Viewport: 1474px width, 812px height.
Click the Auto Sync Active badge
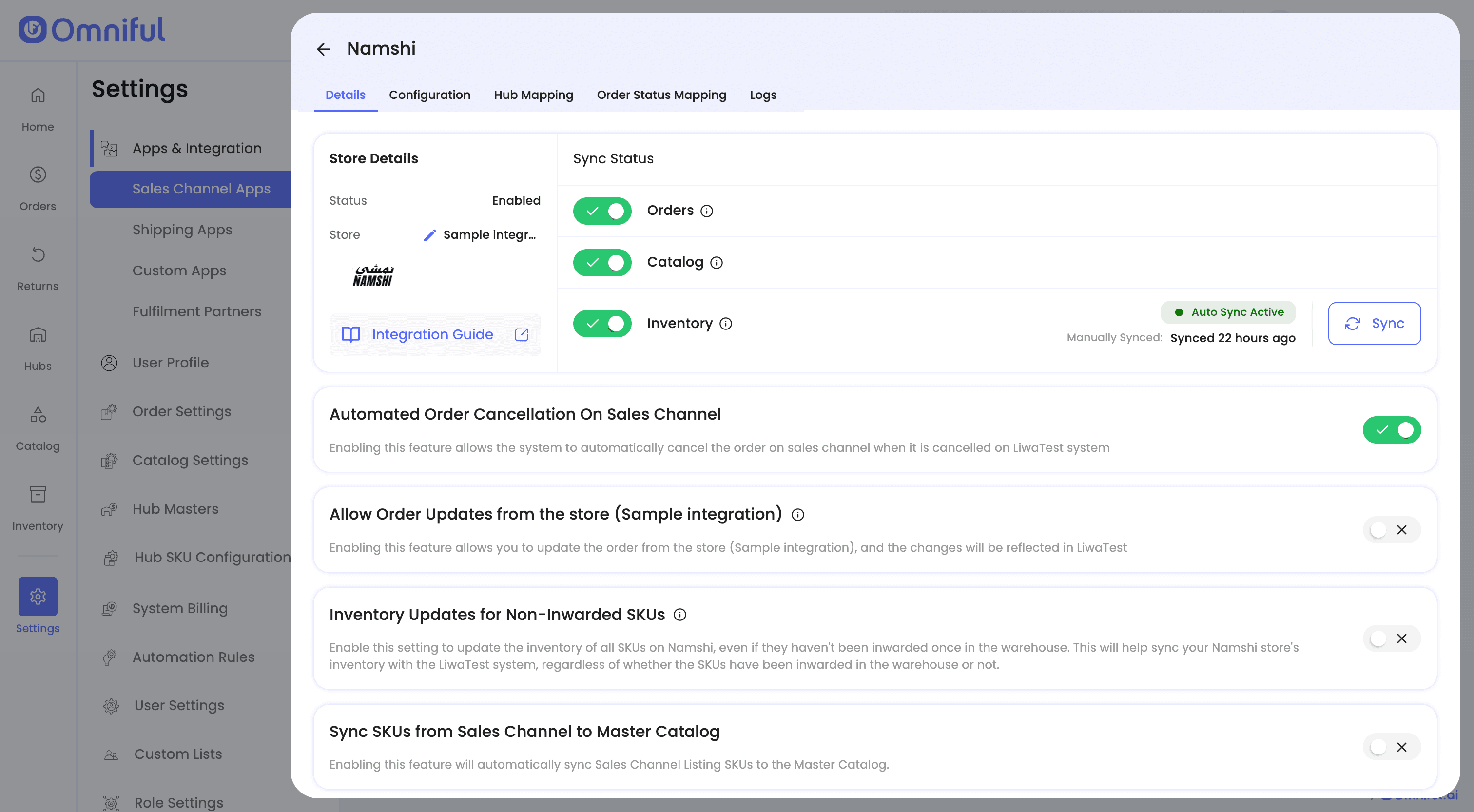point(1228,312)
